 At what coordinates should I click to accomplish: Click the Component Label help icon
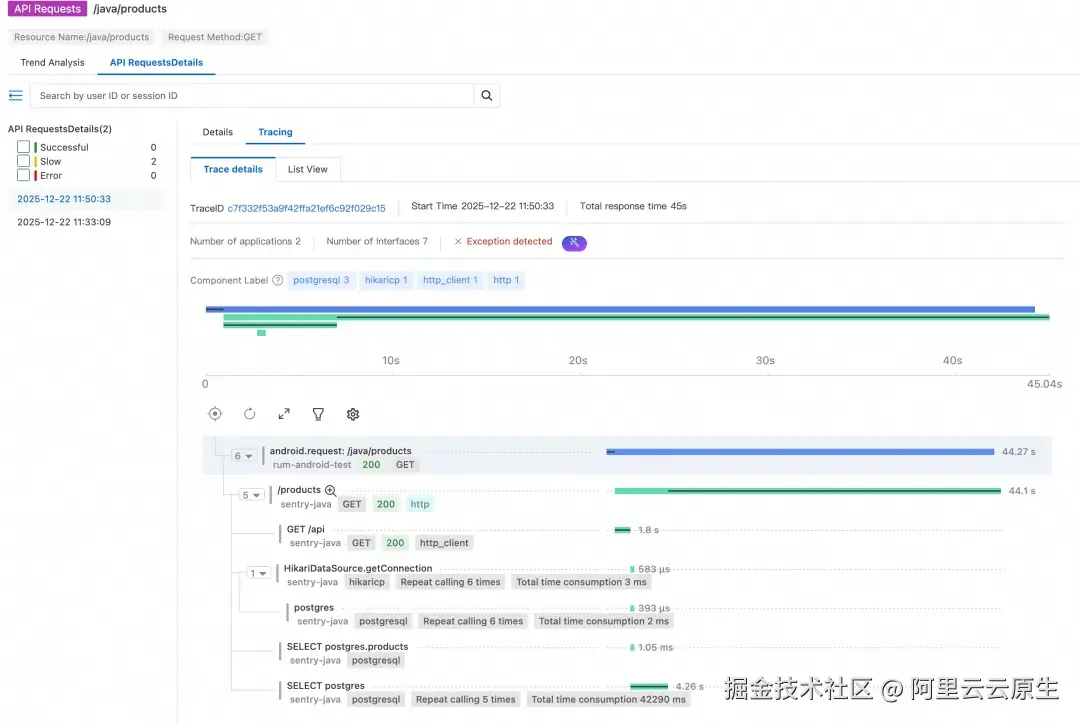[x=278, y=280]
